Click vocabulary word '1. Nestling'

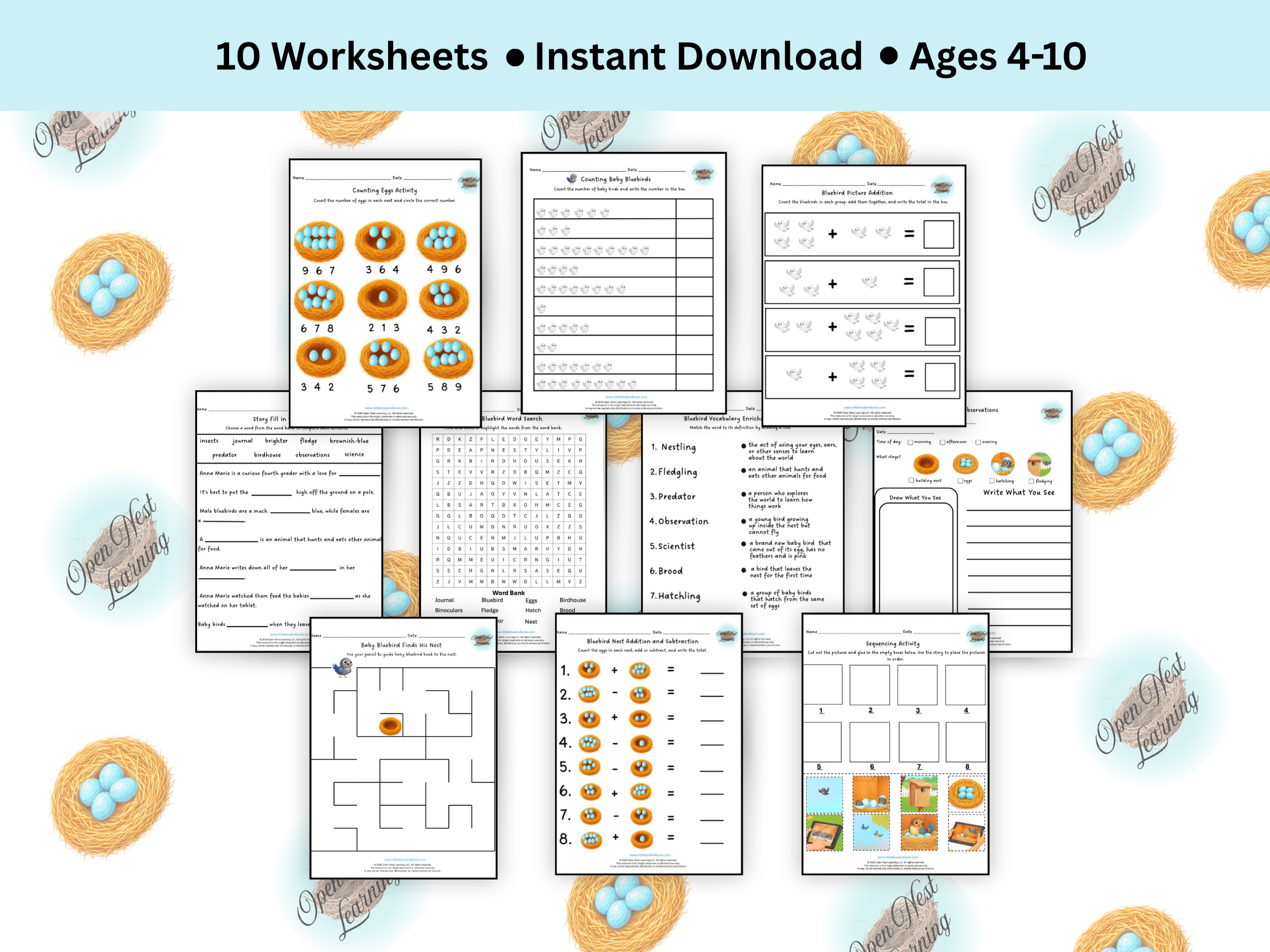coord(674,447)
